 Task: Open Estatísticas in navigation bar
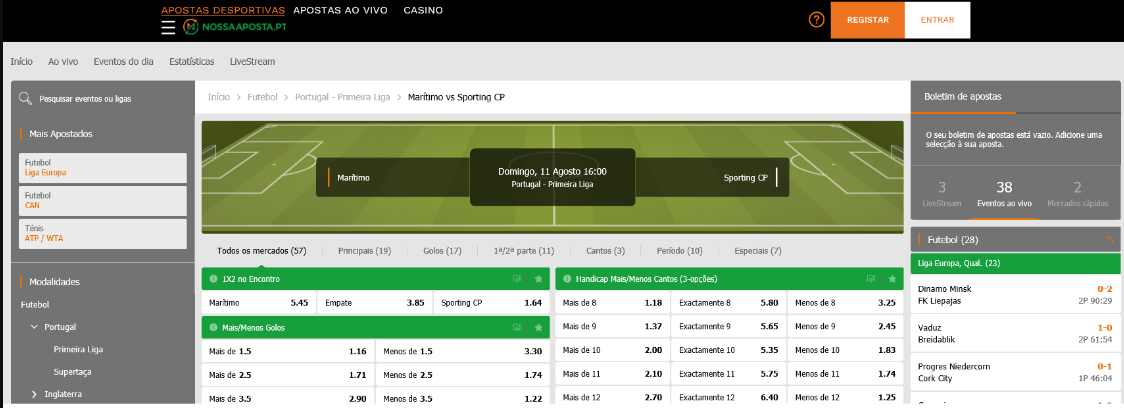point(191,62)
